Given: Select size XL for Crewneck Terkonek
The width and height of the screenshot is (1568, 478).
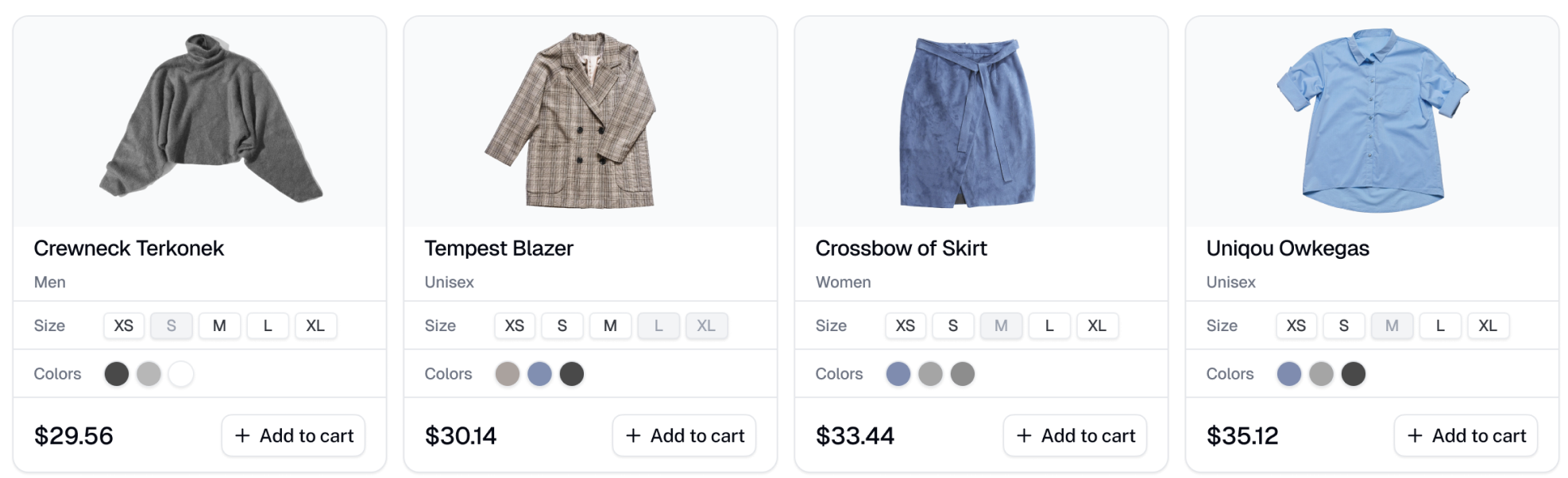Looking at the screenshot, I should pyautogui.click(x=315, y=326).
